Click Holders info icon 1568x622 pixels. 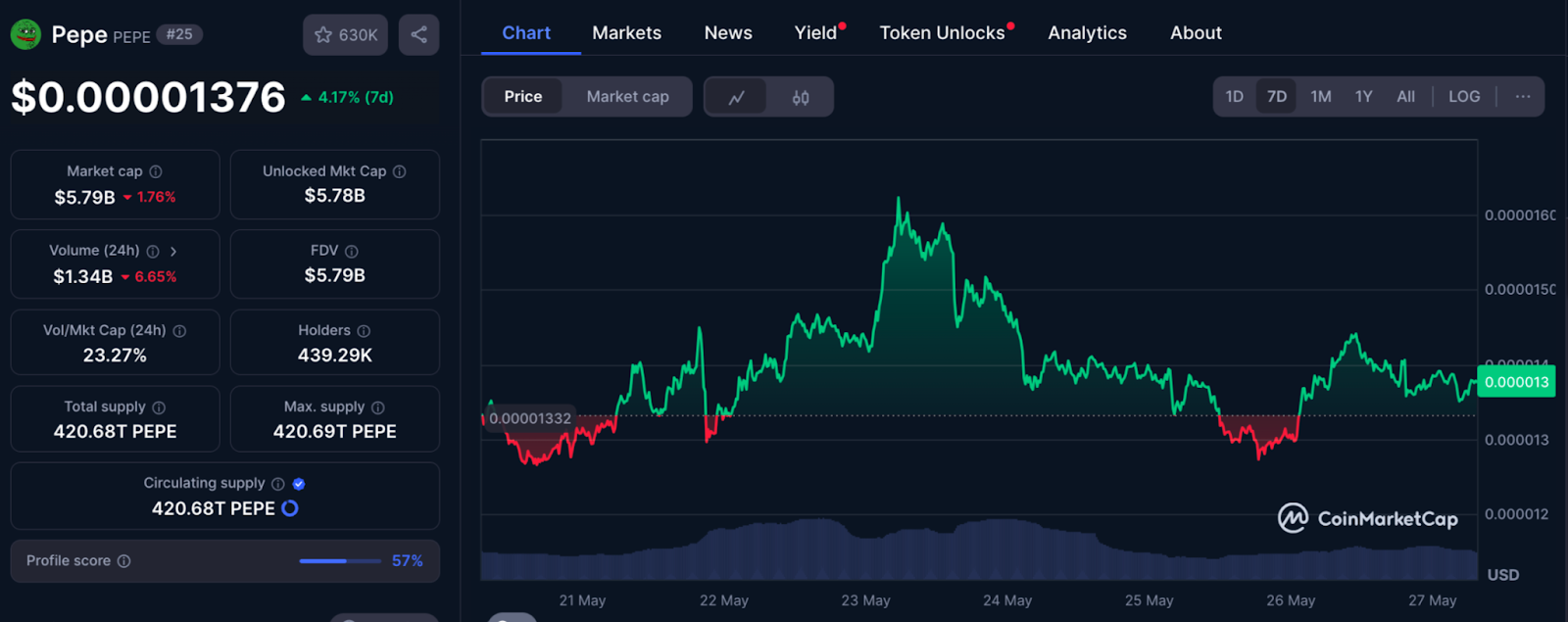364,331
